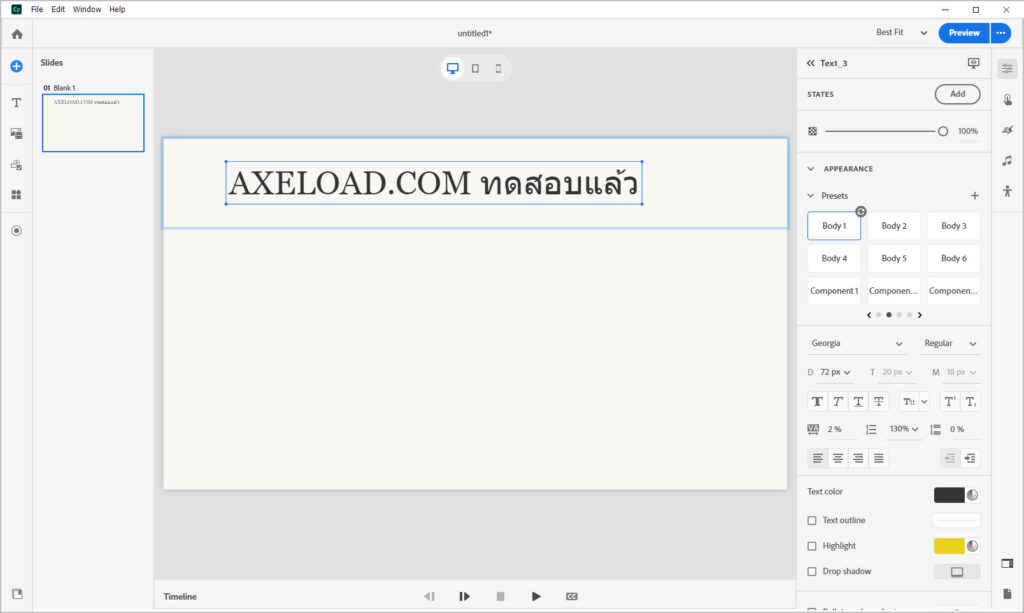
Task: Apply the Component 1 preset
Action: [x=834, y=291]
